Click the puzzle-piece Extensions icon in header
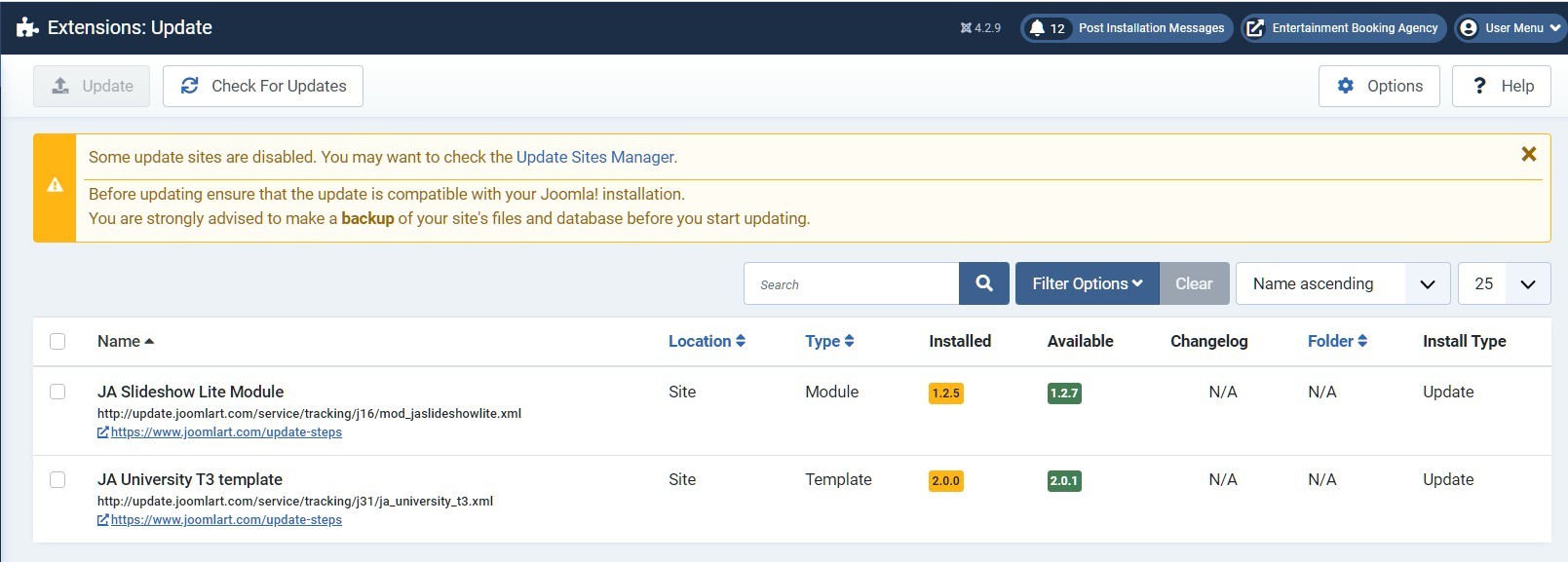1568x562 pixels. (27, 28)
